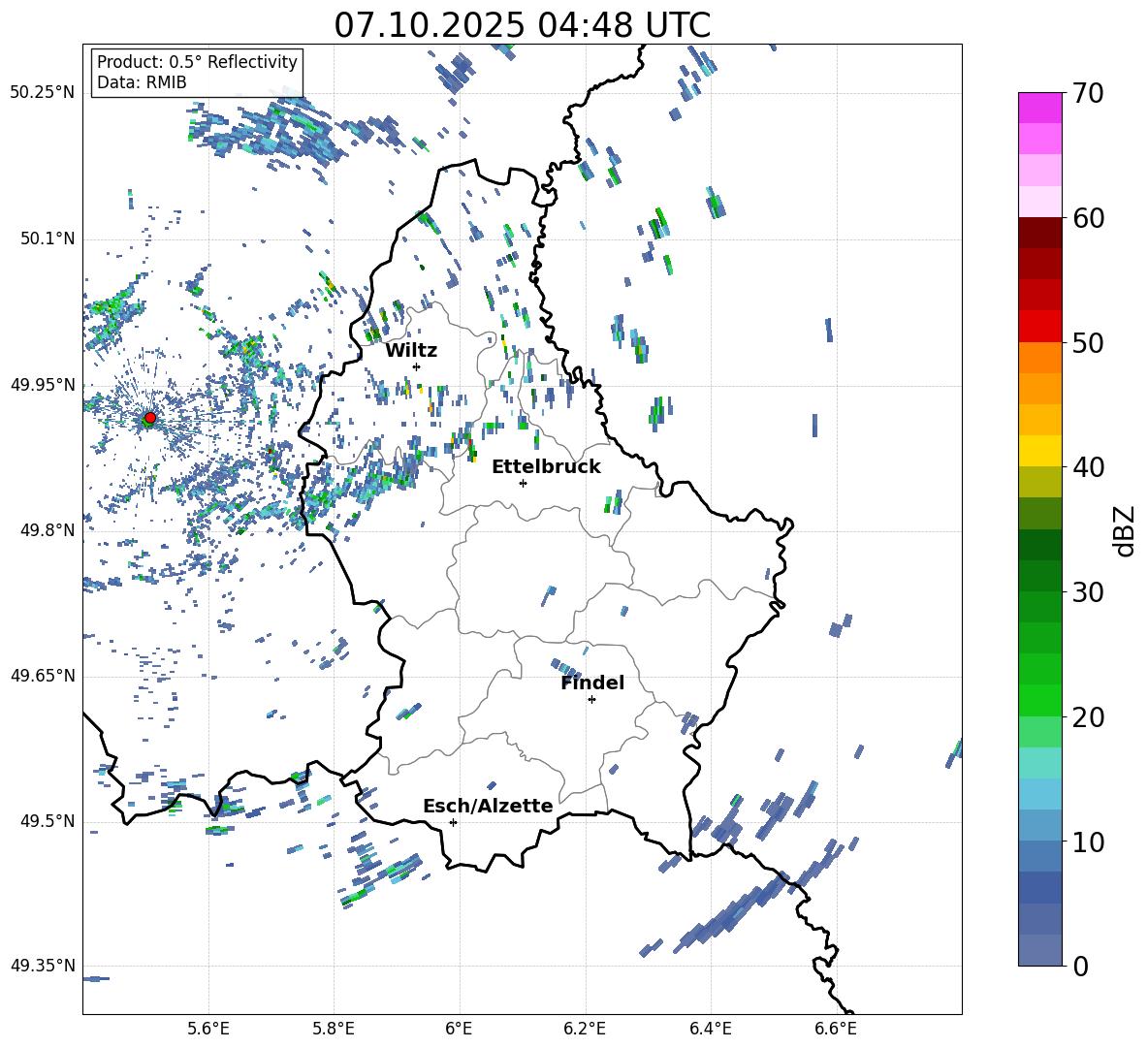The image size is (1148, 1048).
Task: Click the 'Product: 0.5° Reflectivity' text
Action: 197,61
